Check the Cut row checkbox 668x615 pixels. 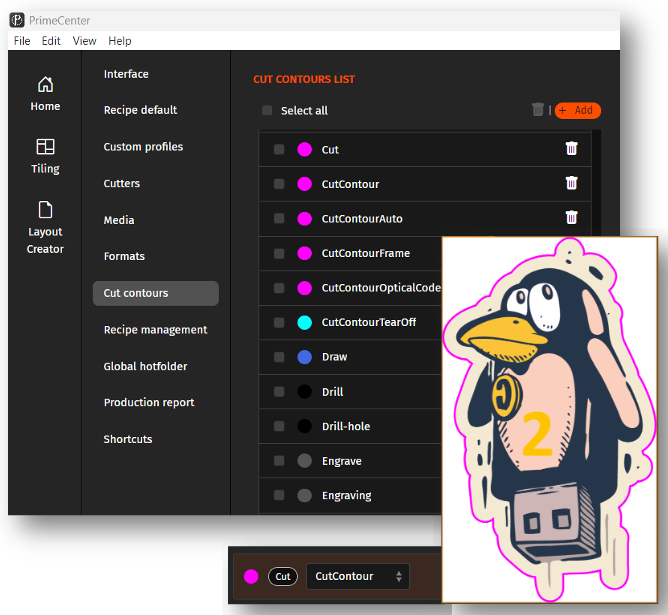(x=279, y=149)
